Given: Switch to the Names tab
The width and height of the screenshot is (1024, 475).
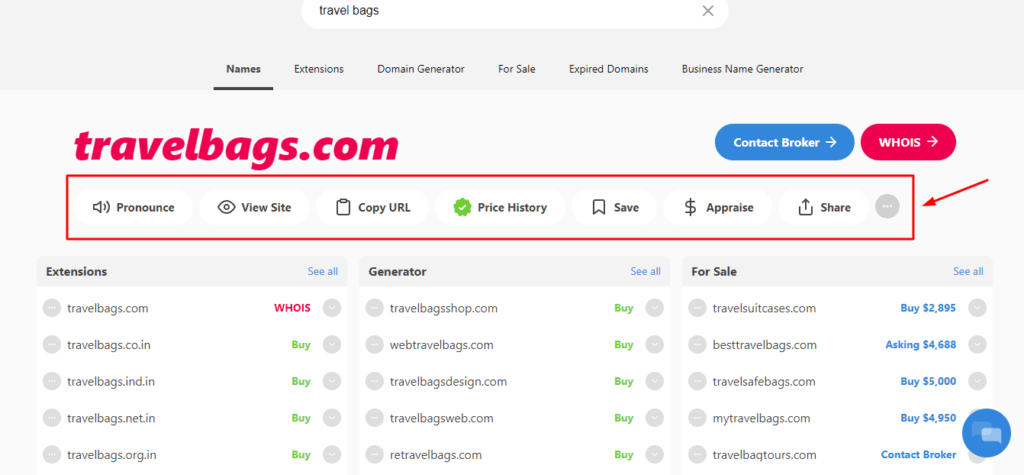Looking at the screenshot, I should (x=243, y=69).
